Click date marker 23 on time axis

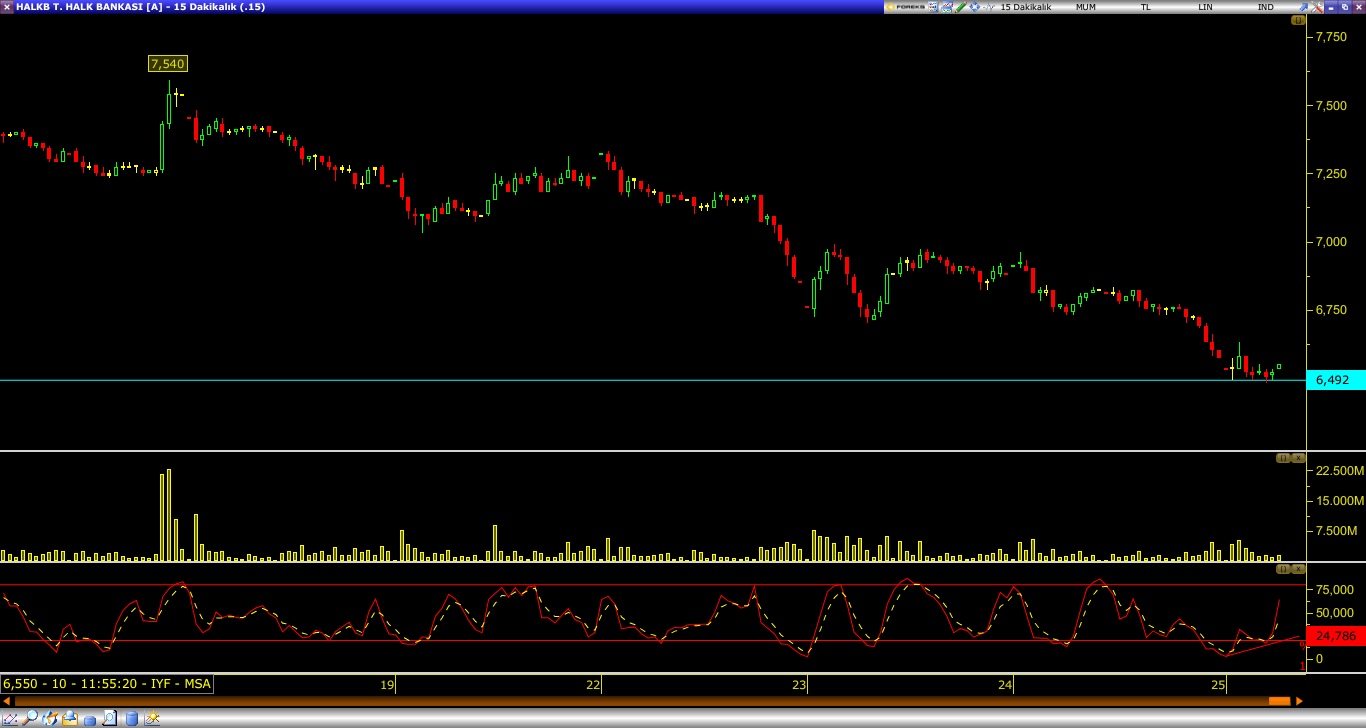coord(799,685)
